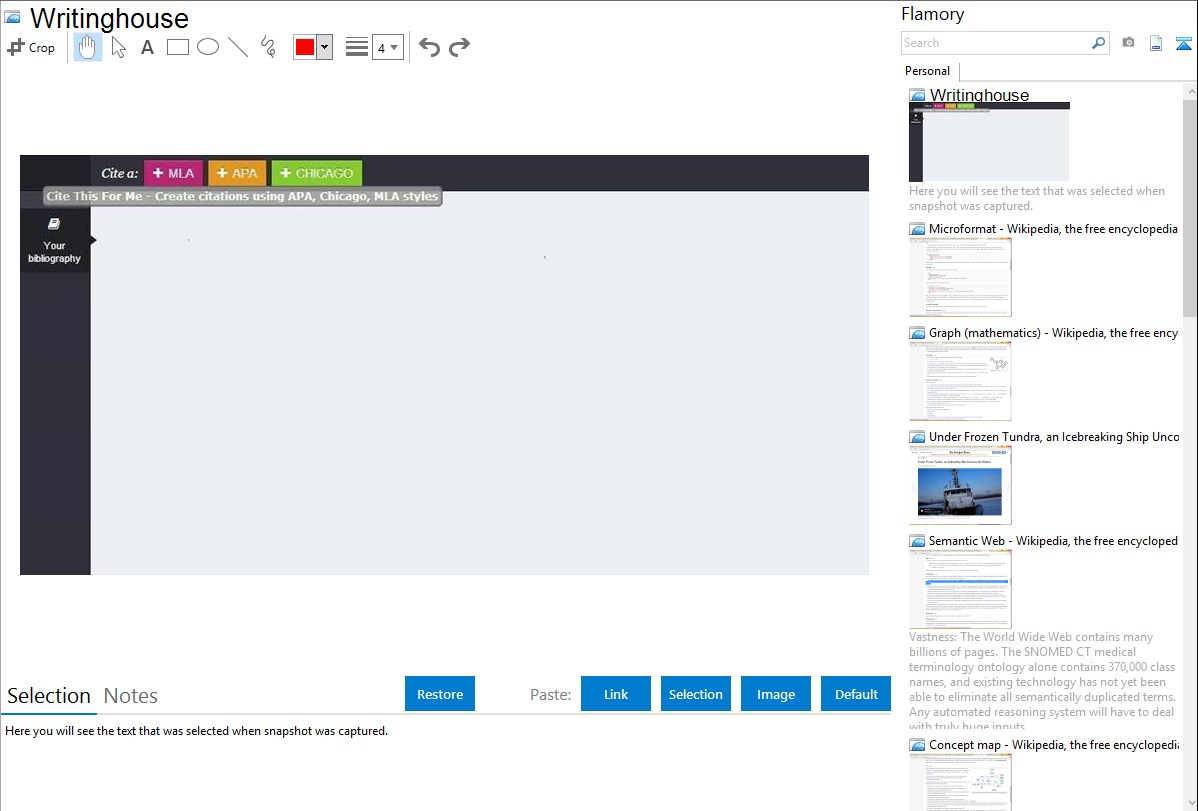This screenshot has height=811, width=1198.
Task: Click the APA citation button
Action: (x=238, y=173)
